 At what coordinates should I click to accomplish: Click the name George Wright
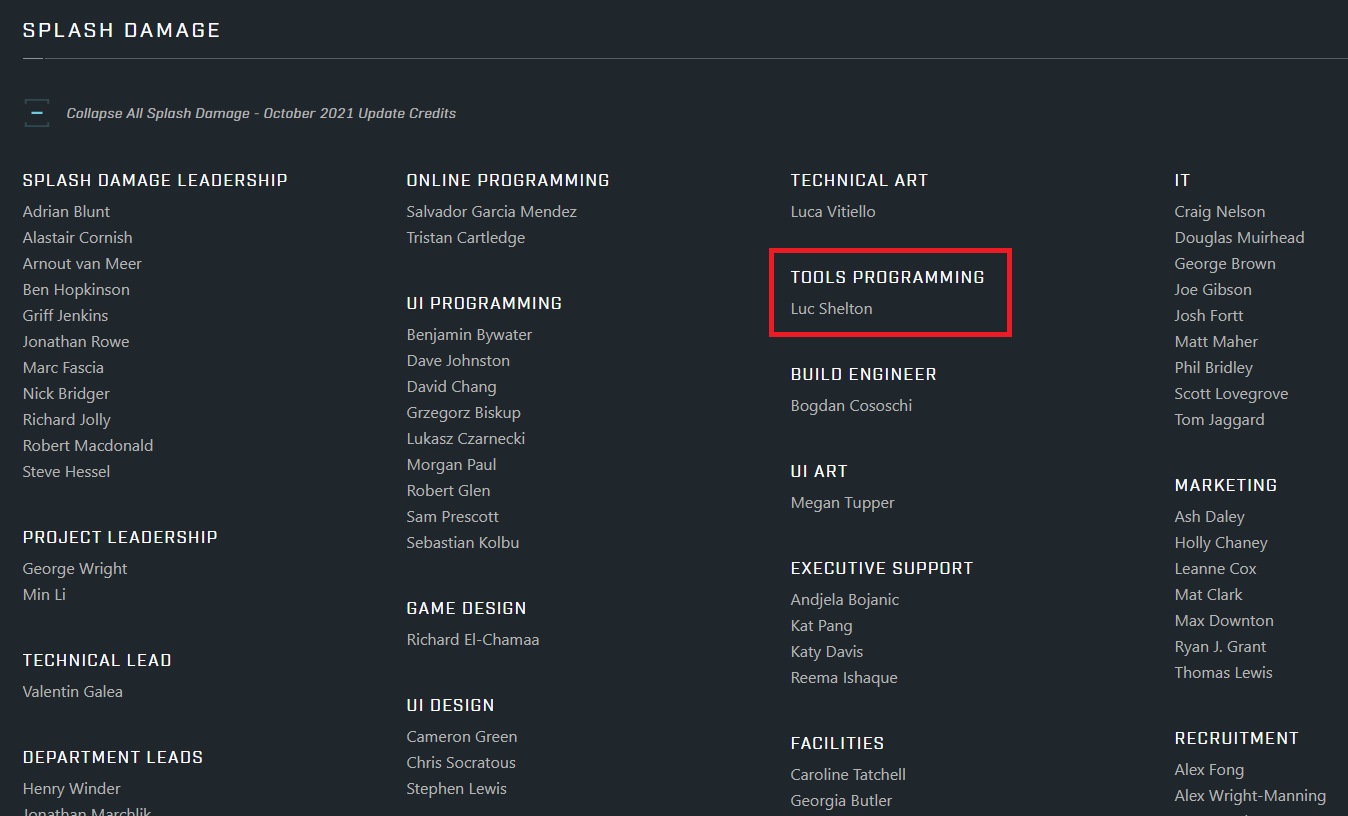coord(75,569)
